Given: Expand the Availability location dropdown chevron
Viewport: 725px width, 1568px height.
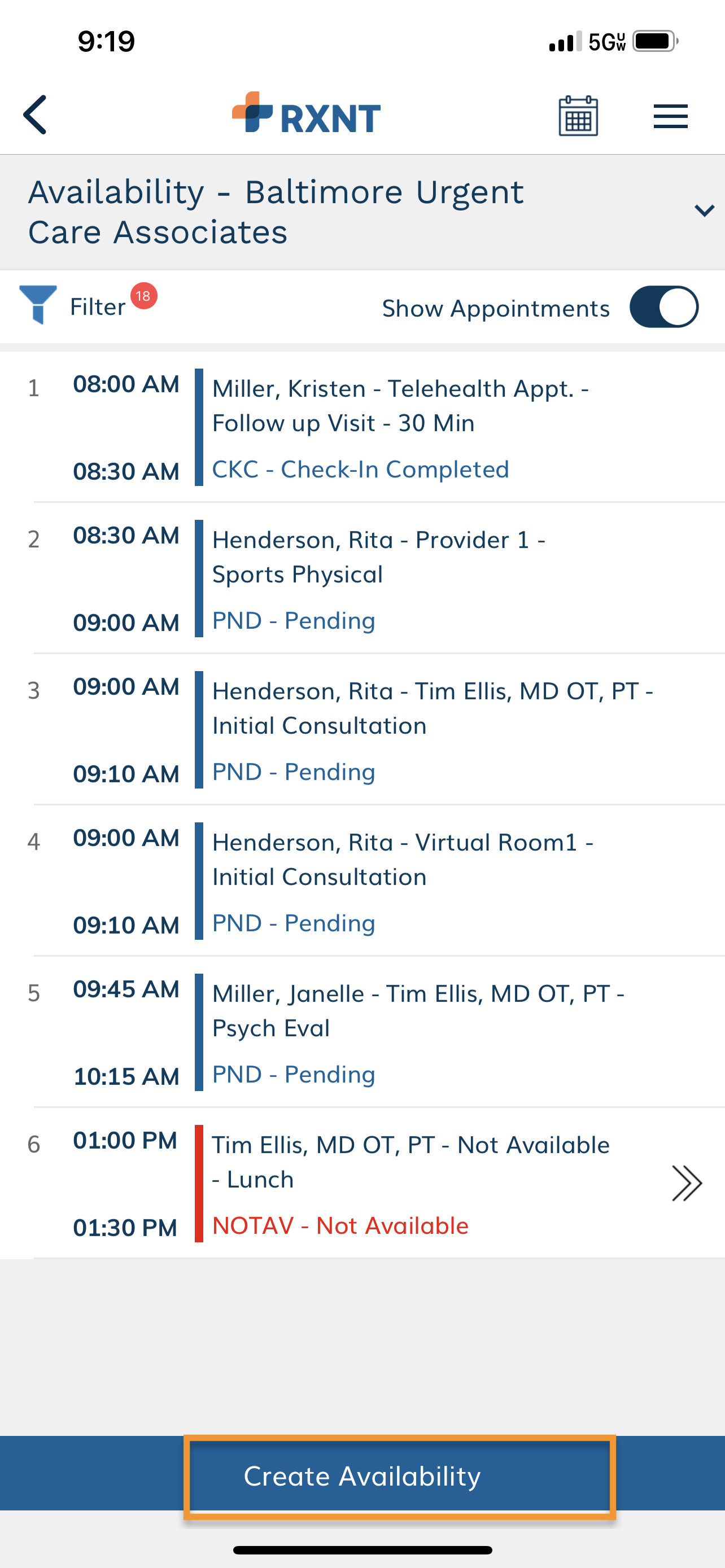Looking at the screenshot, I should [x=704, y=211].
